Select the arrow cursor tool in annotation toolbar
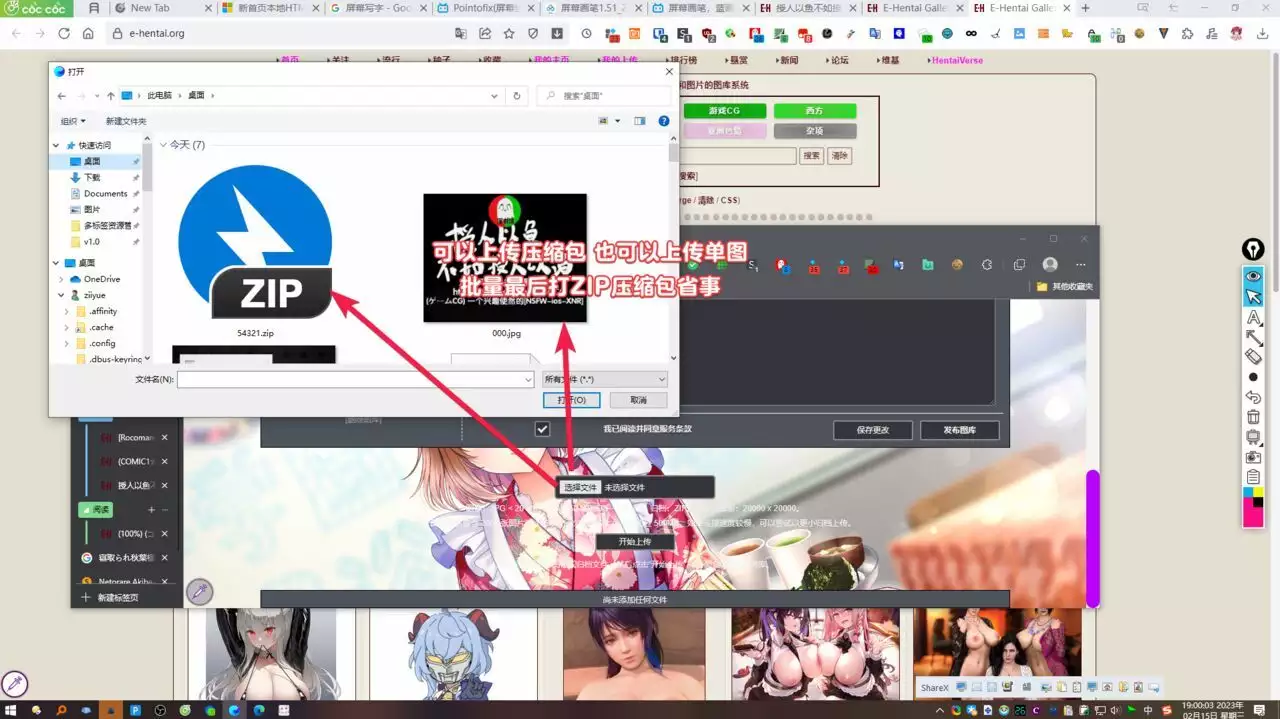The height and width of the screenshot is (719, 1280). click(1253, 297)
